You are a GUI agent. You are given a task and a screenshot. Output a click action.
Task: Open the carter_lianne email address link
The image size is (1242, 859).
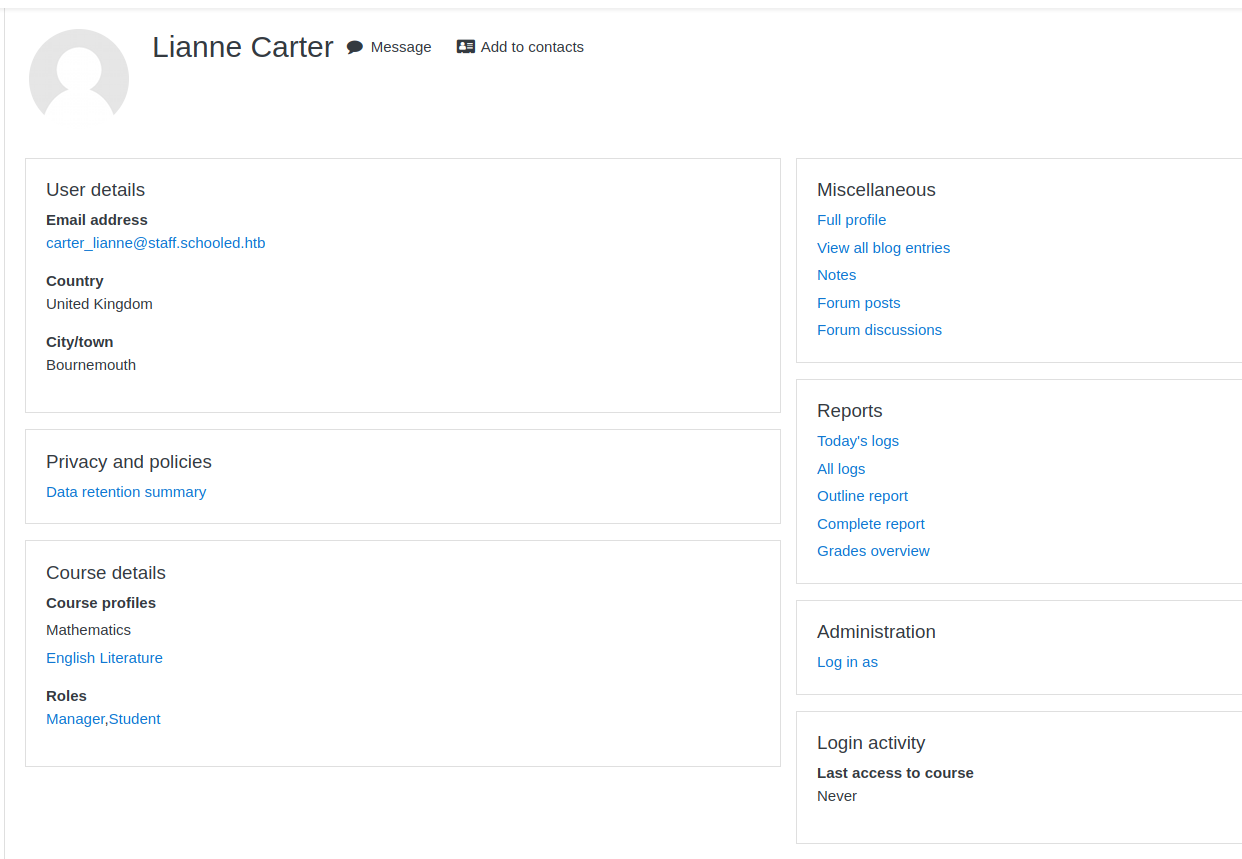pos(156,243)
